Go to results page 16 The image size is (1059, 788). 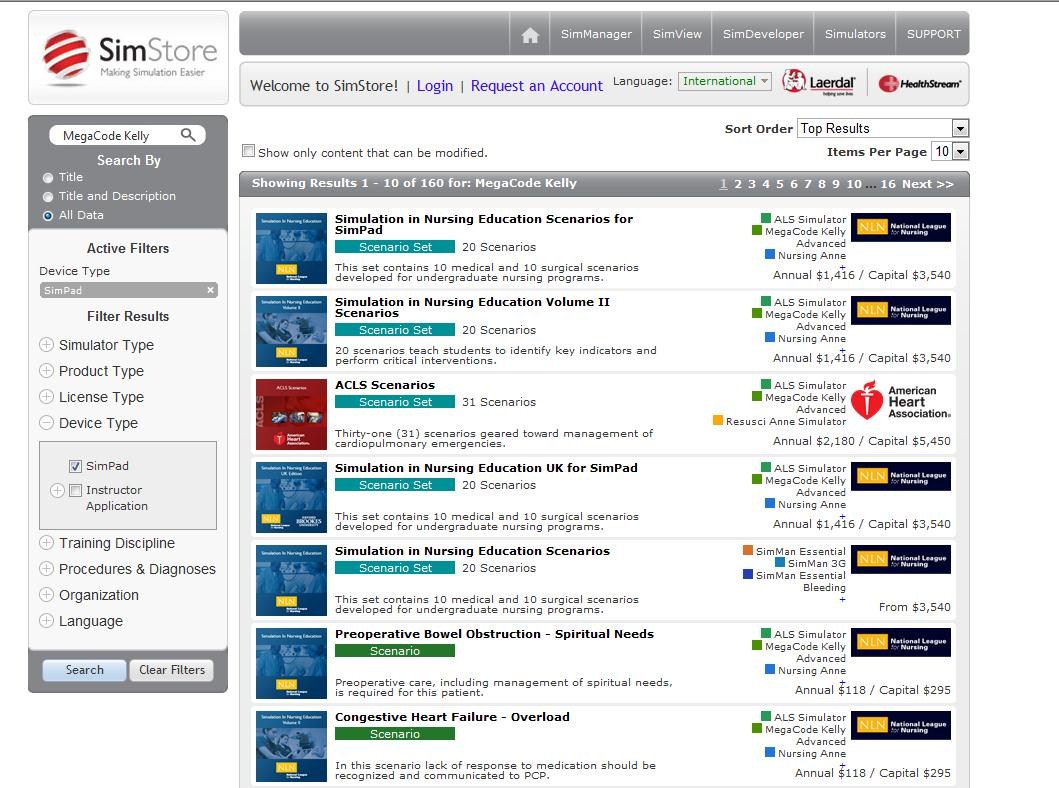point(887,184)
